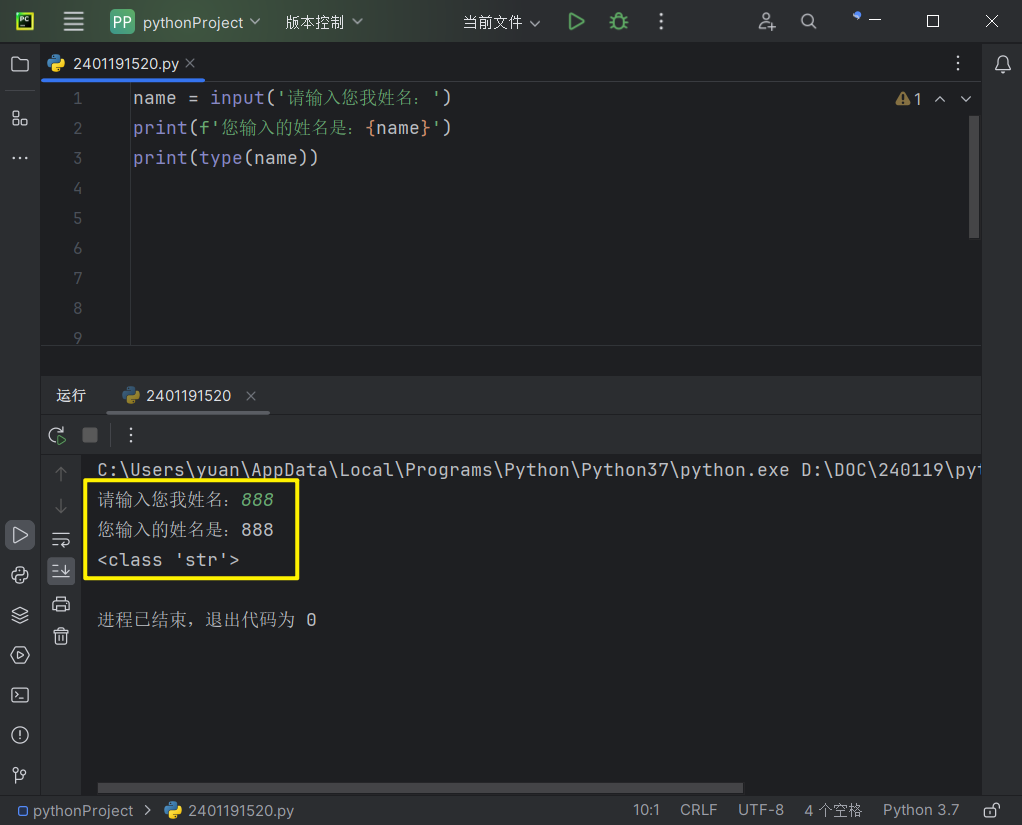Open Search Everywhere magnifier
Viewport: 1022px width, 825px height.
pyautogui.click(x=808, y=22)
